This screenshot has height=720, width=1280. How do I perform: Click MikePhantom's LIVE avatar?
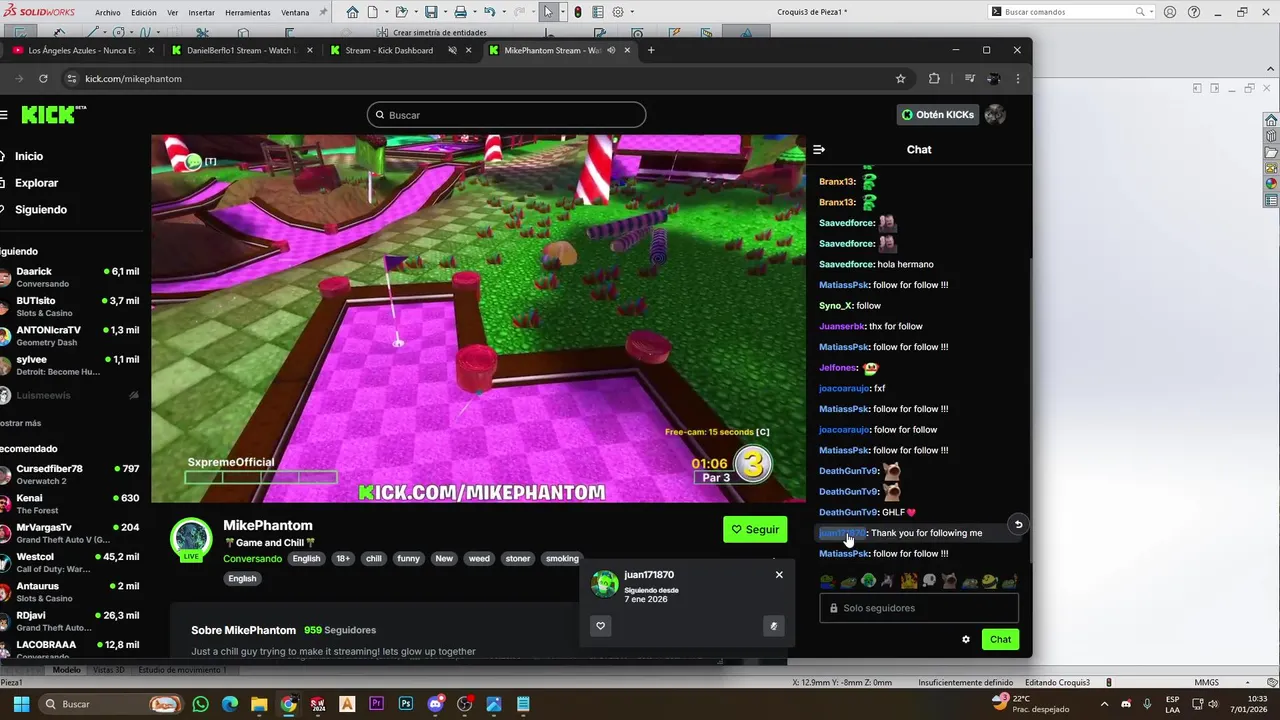(x=191, y=538)
